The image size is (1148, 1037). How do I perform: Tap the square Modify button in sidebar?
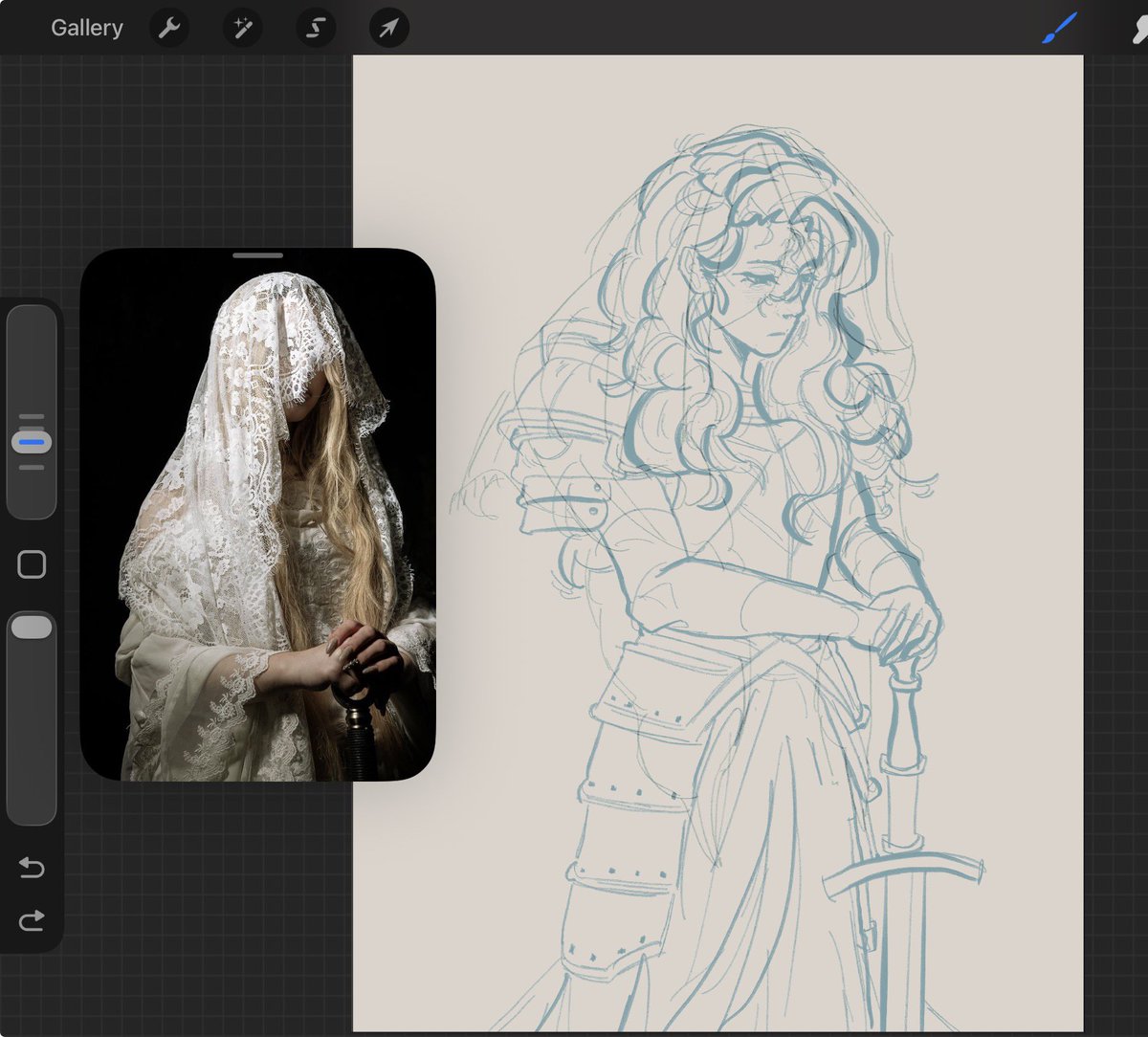pos(32,564)
